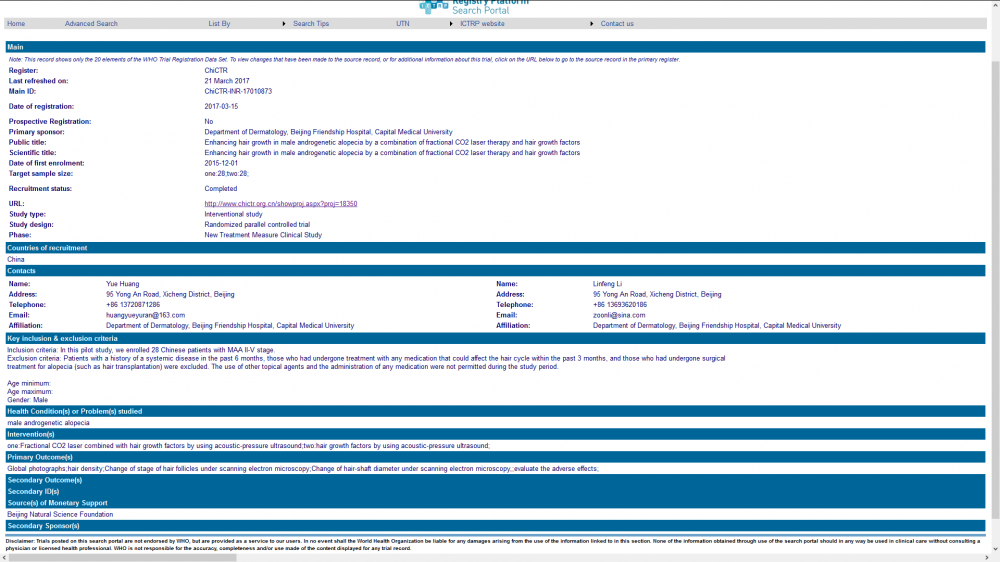1000x562 pixels.
Task: Click the horizontal scrollbar thumb
Action: click(120, 557)
